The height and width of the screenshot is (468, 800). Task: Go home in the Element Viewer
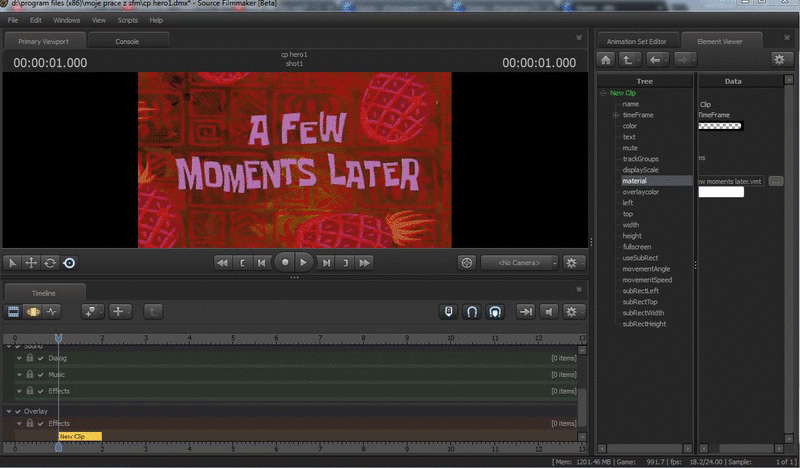point(606,60)
